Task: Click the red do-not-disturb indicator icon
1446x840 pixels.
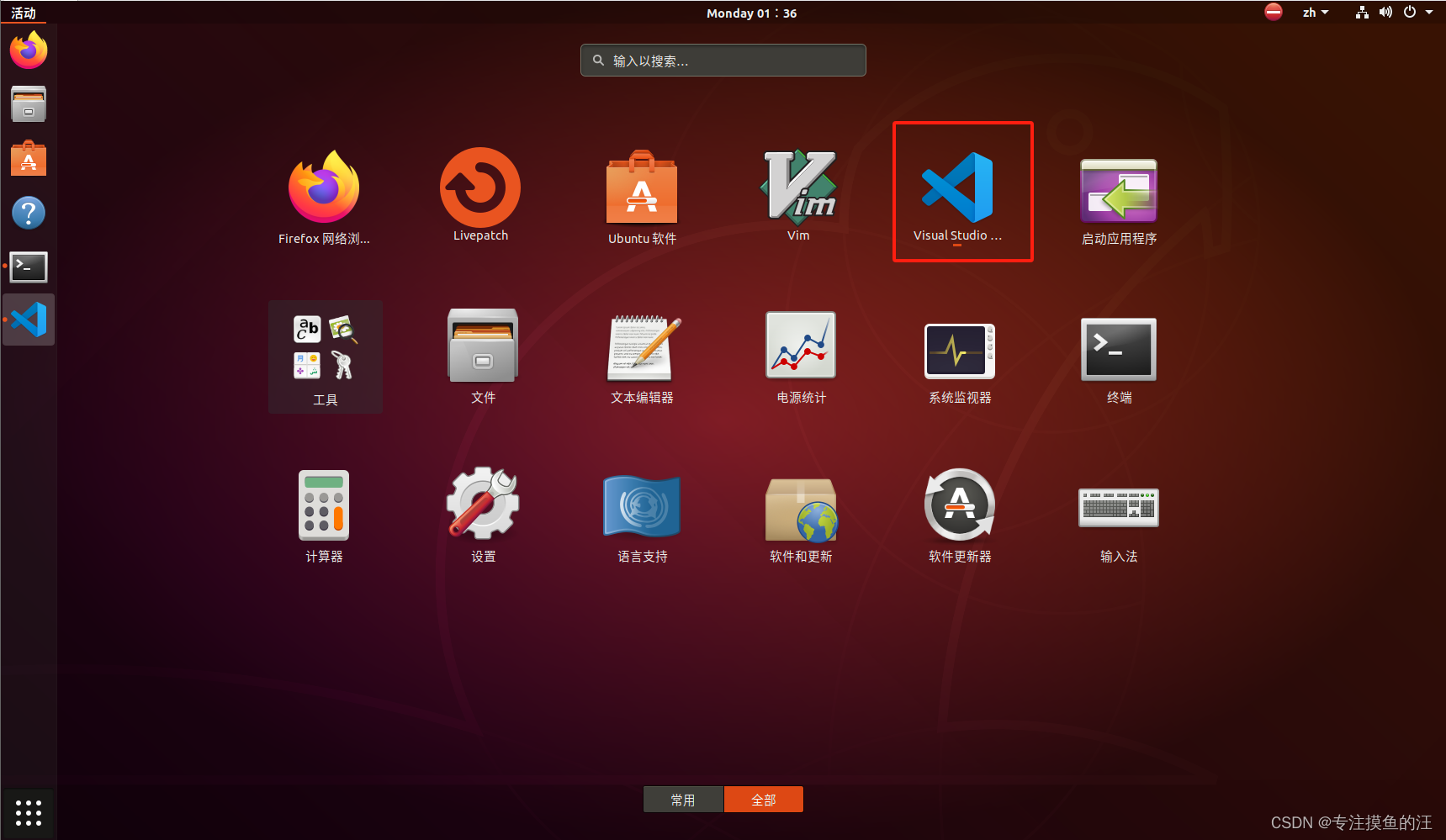Action: click(x=1274, y=12)
